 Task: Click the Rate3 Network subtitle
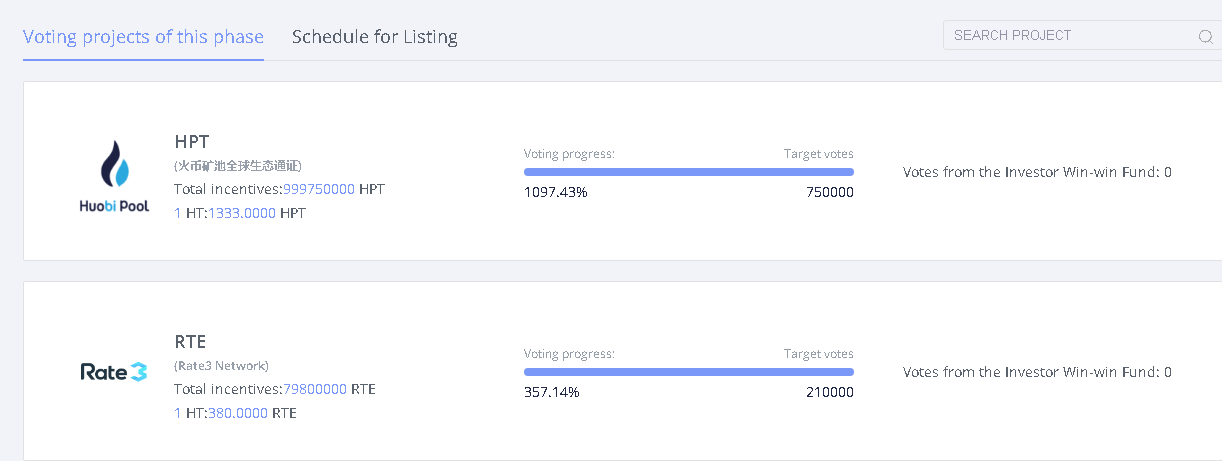point(221,366)
